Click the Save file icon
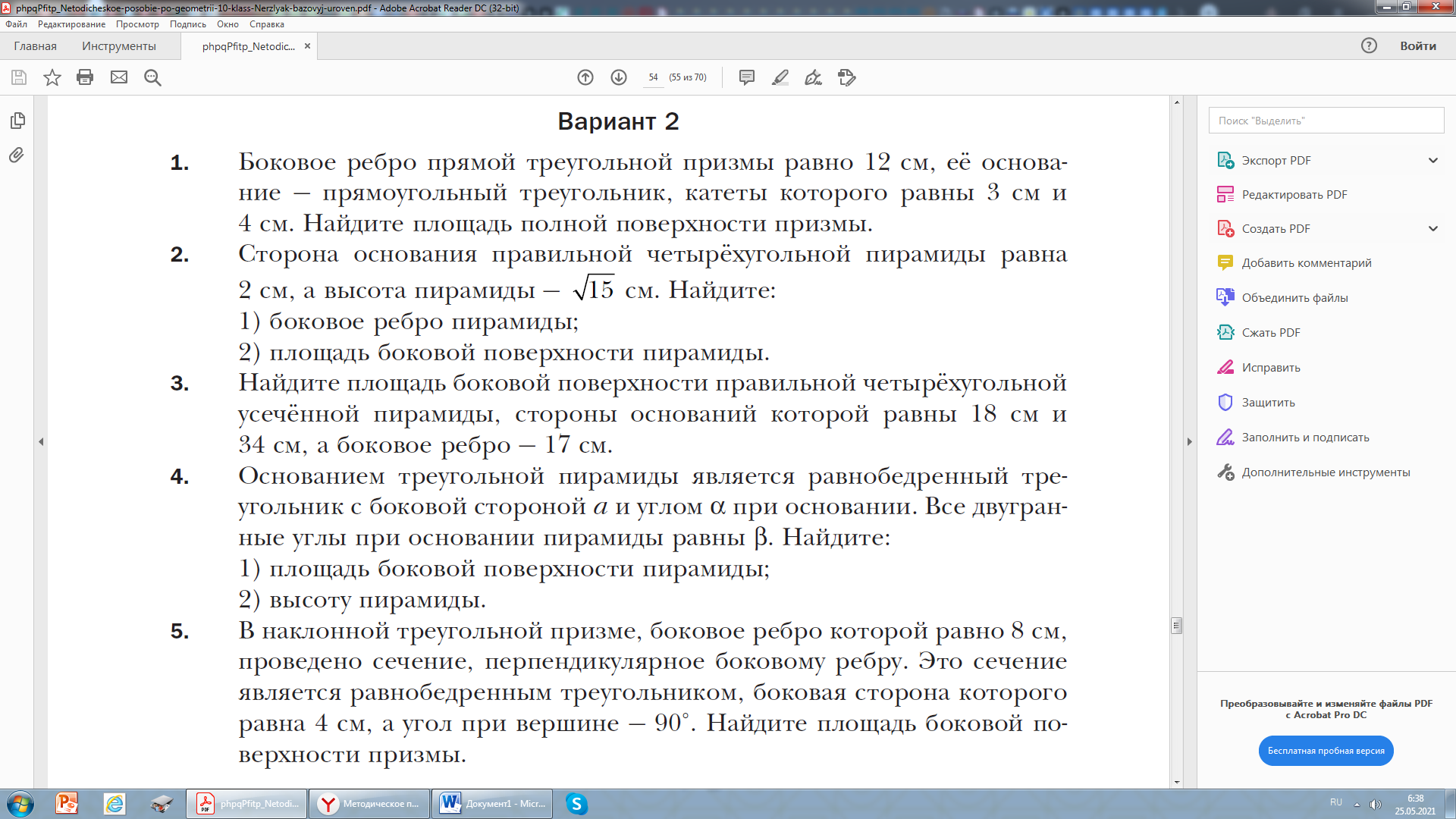This screenshot has height=819, width=1456. 19,77
